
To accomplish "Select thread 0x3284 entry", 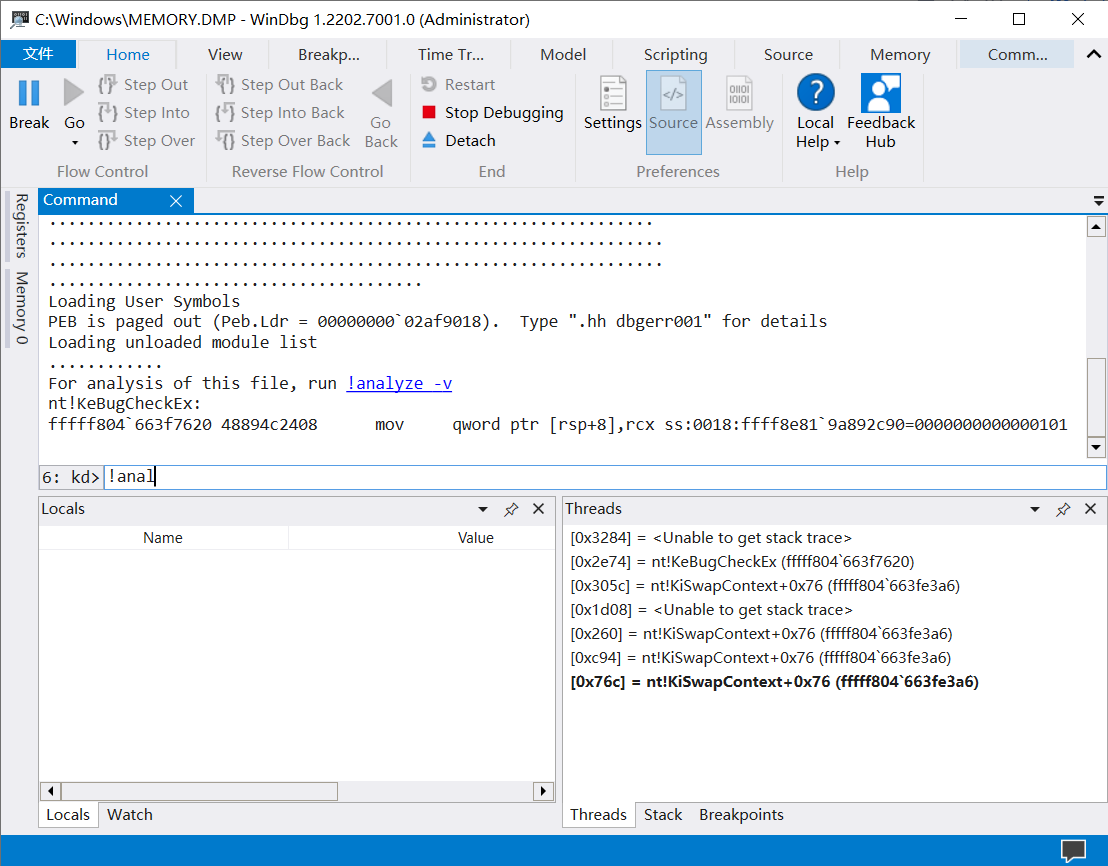I will (711, 538).
